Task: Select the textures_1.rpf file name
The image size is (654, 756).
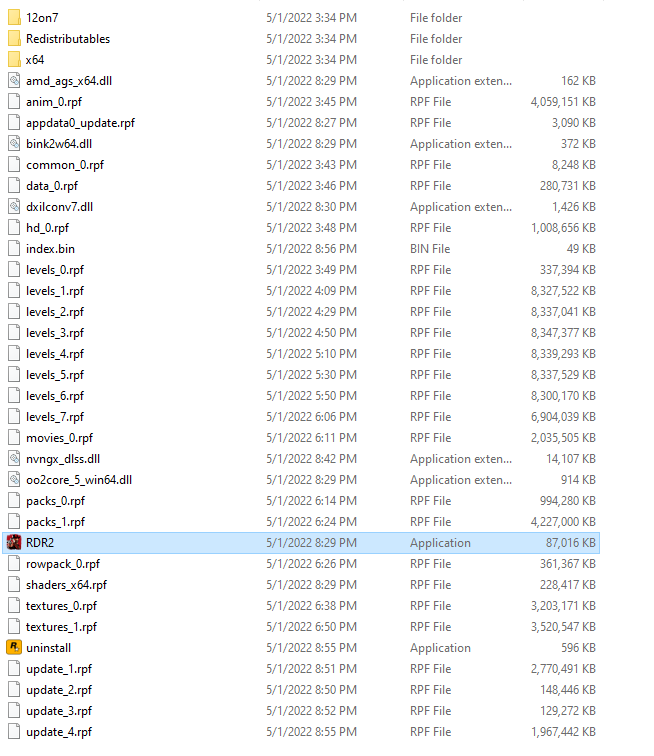Action: tap(61, 627)
